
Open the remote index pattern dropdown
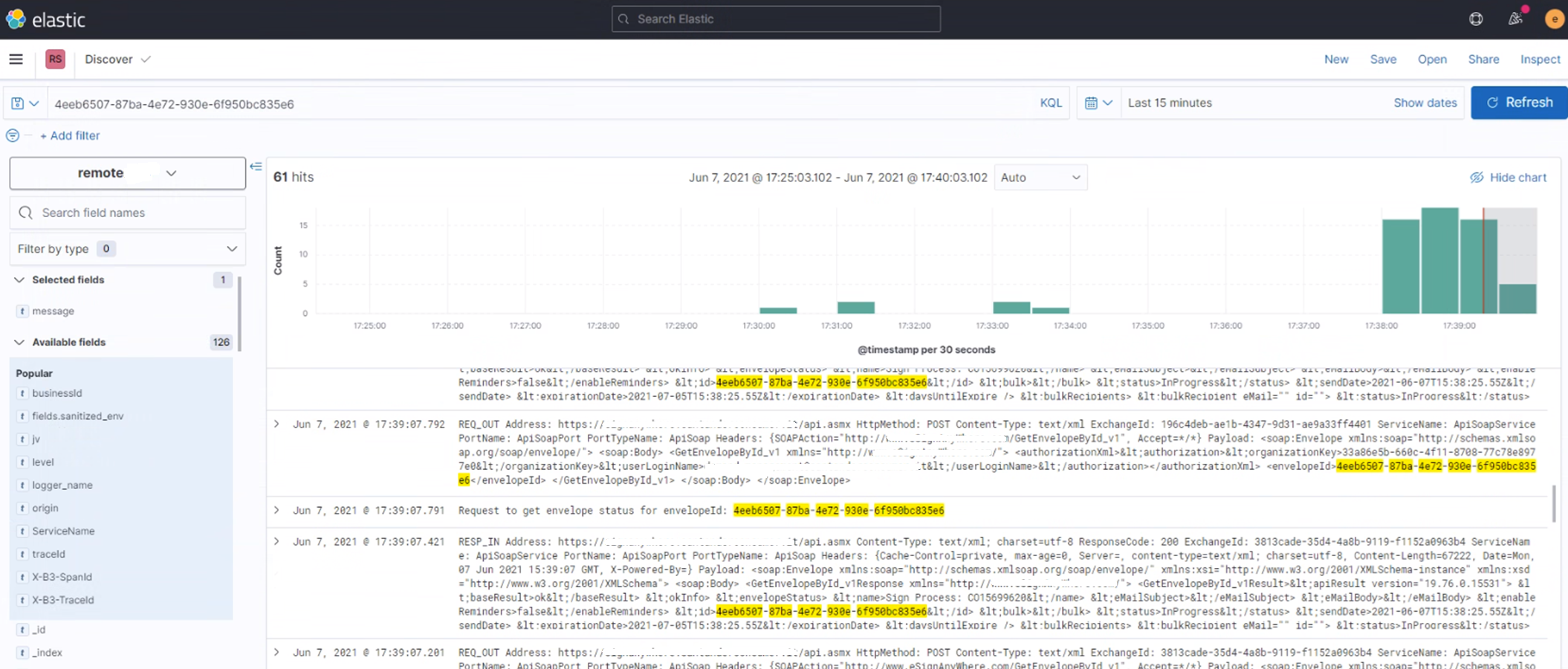(x=128, y=173)
